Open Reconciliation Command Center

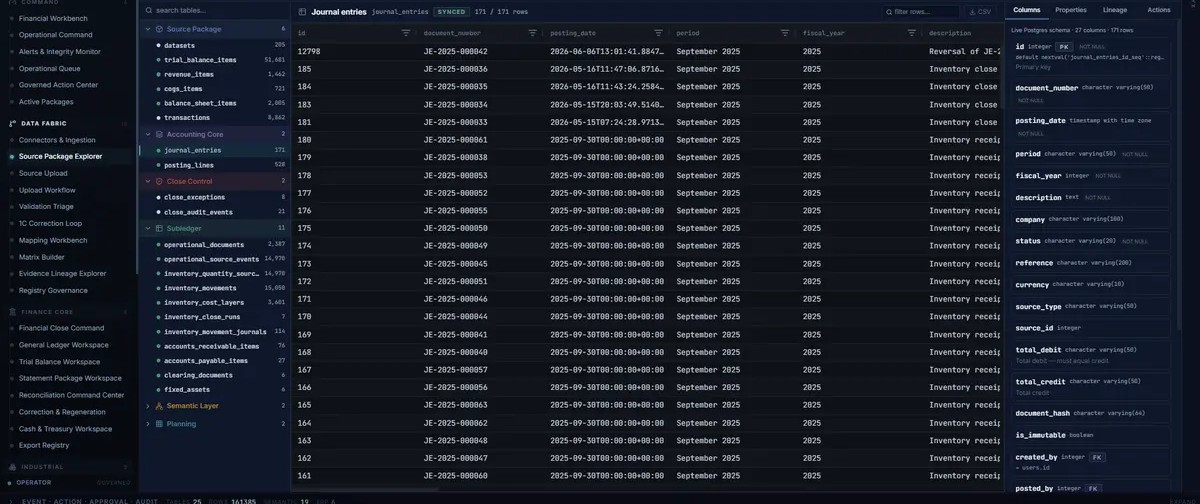click(x=71, y=395)
